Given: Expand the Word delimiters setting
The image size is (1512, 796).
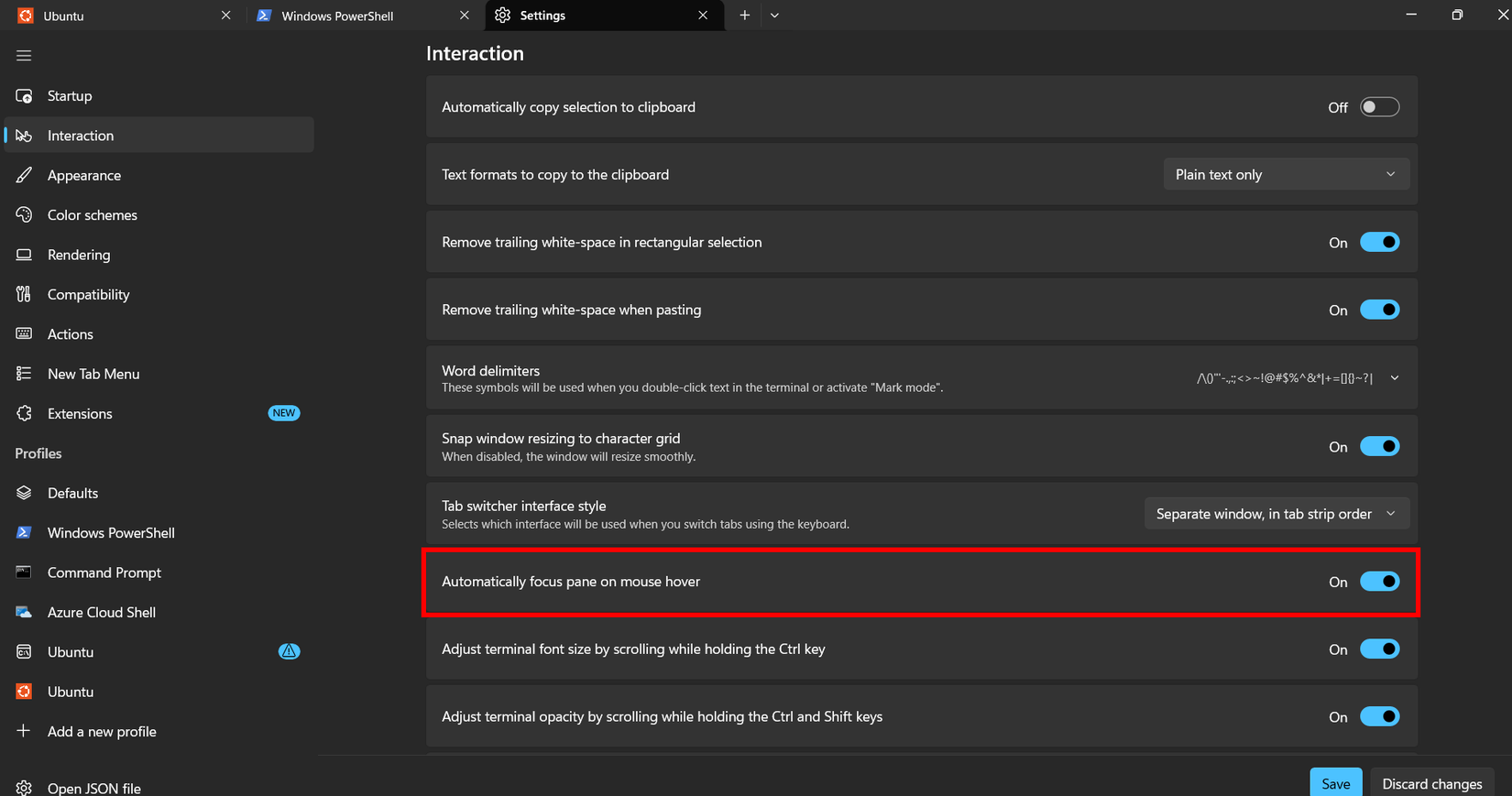Looking at the screenshot, I should tap(1394, 377).
